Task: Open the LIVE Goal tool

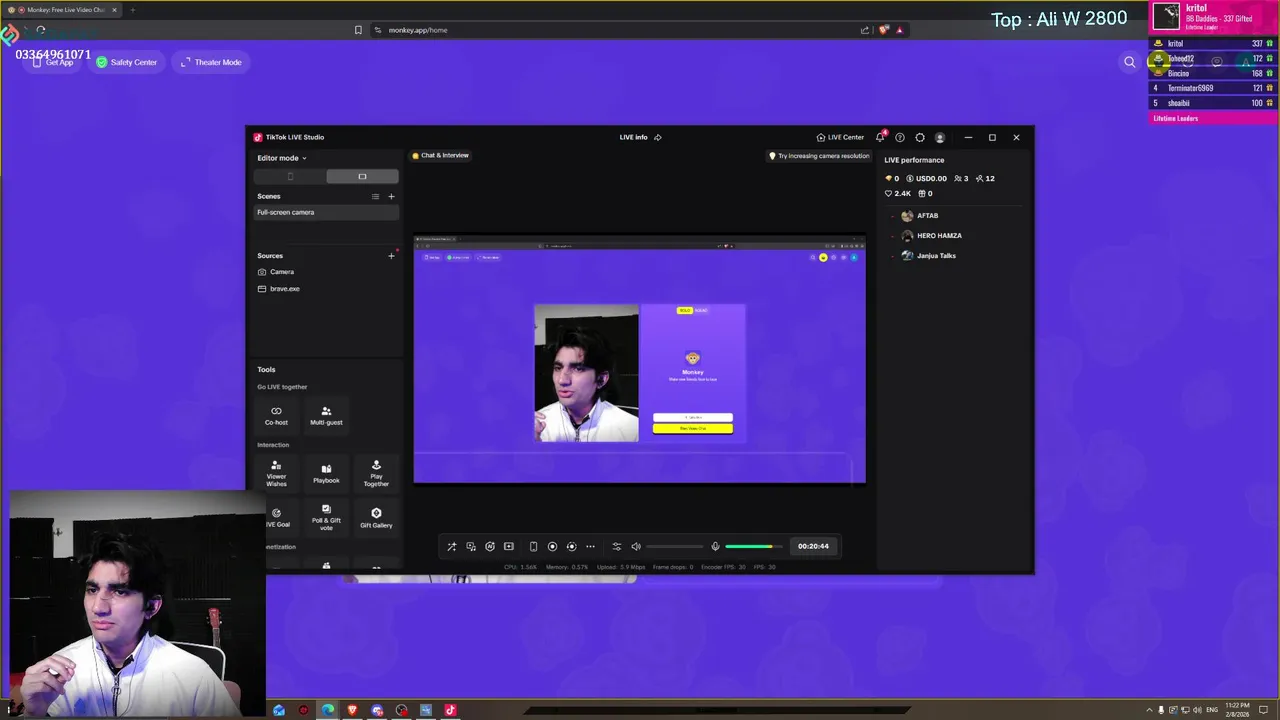Action: click(x=276, y=518)
